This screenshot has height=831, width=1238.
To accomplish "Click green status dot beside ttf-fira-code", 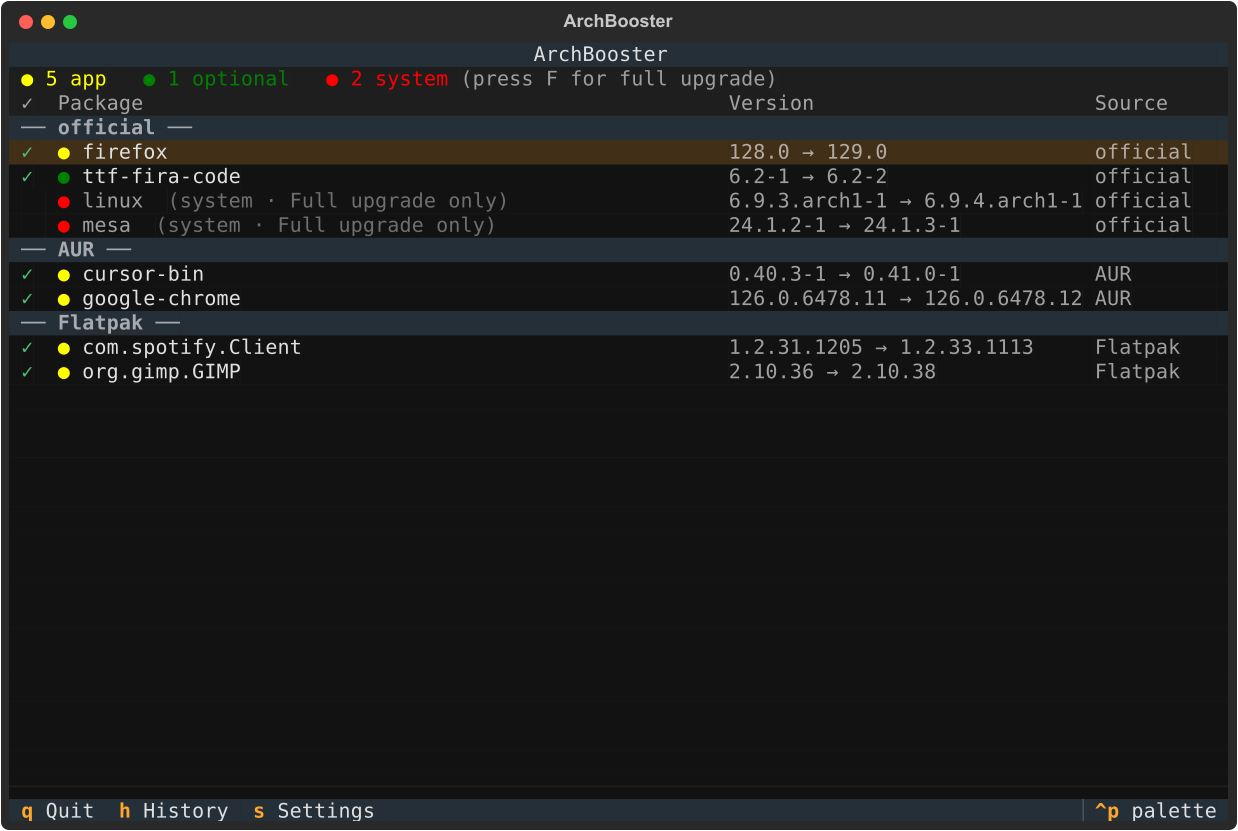I will pos(64,177).
